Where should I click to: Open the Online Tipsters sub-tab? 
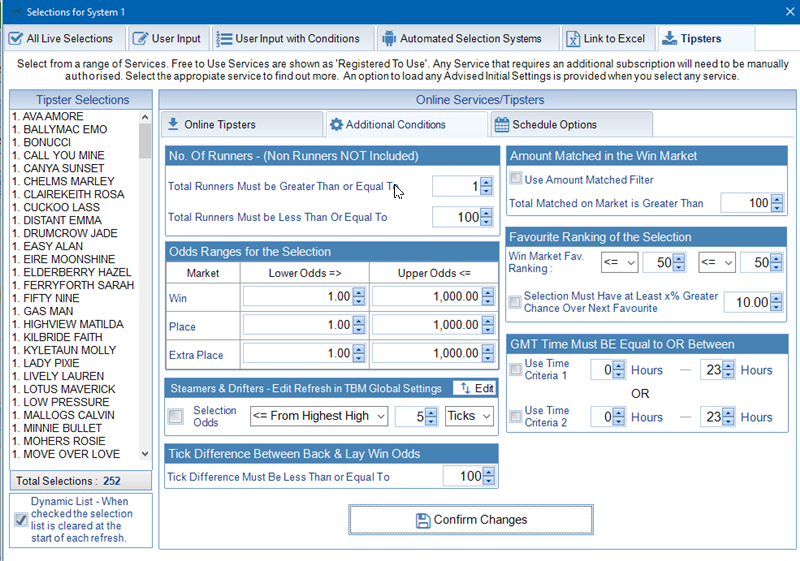pos(242,124)
